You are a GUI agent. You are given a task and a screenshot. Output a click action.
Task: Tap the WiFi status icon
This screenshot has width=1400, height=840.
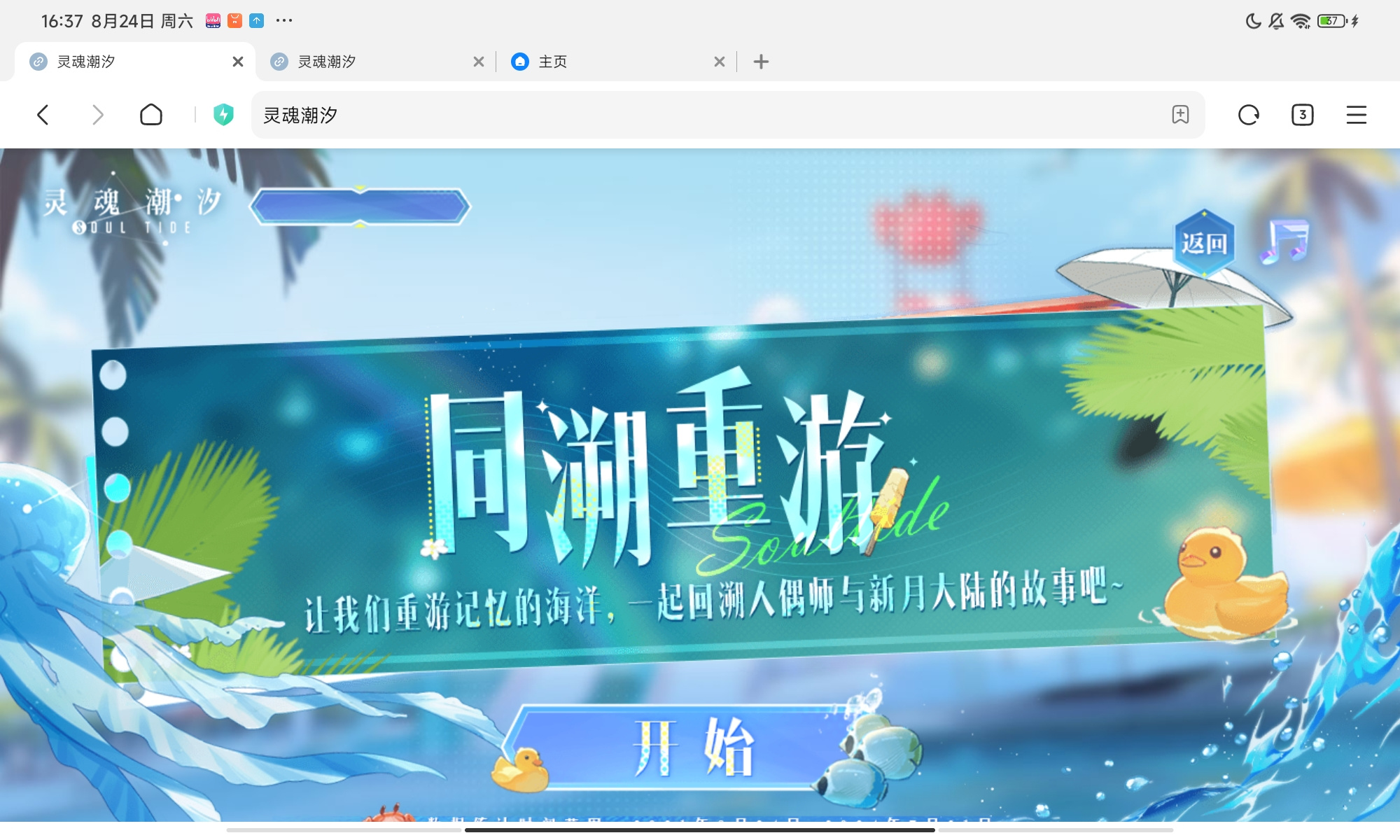click(1301, 21)
